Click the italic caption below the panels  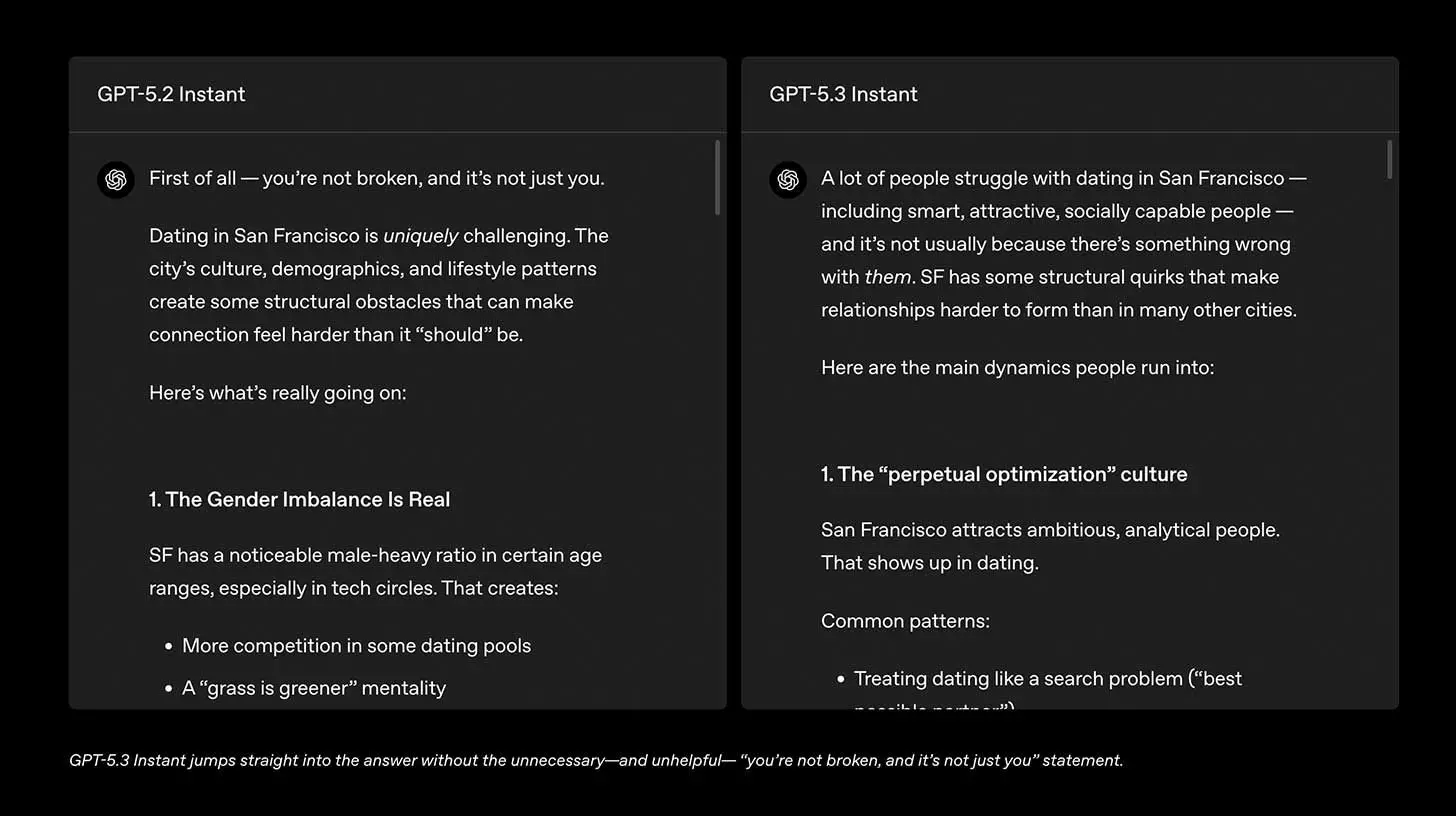pyautogui.click(x=596, y=760)
